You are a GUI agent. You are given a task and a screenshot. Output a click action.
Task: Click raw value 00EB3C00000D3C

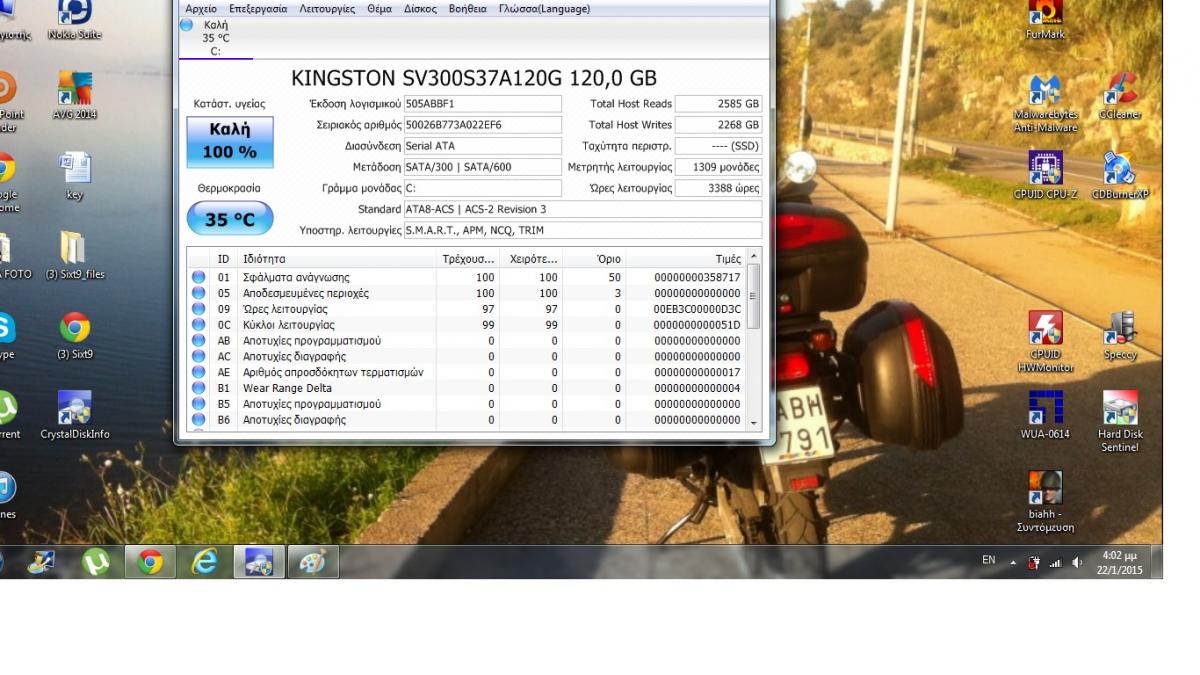[697, 309]
